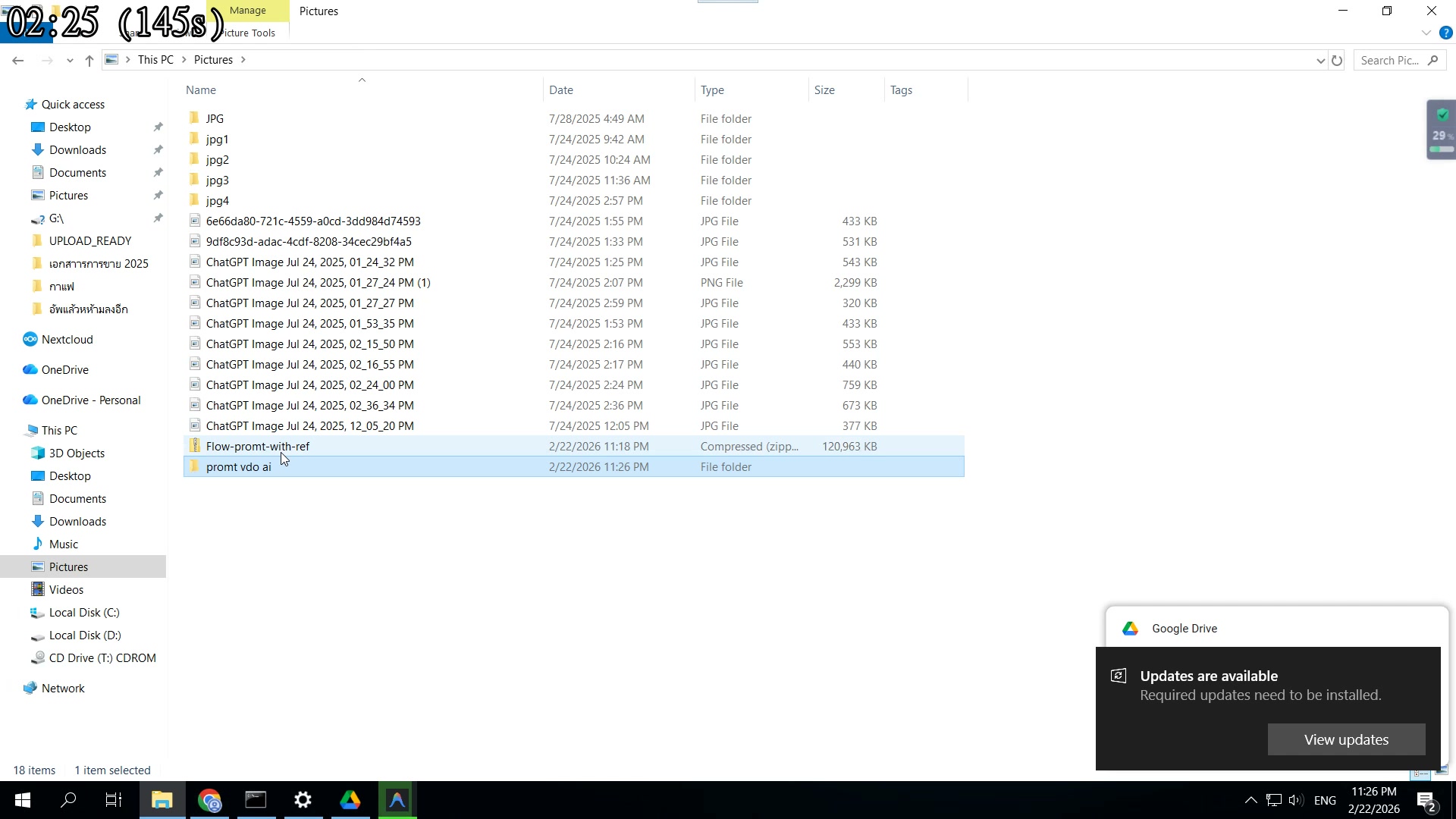Show hidden system tray icons
This screenshot has height=819, width=1456.
click(1250, 800)
